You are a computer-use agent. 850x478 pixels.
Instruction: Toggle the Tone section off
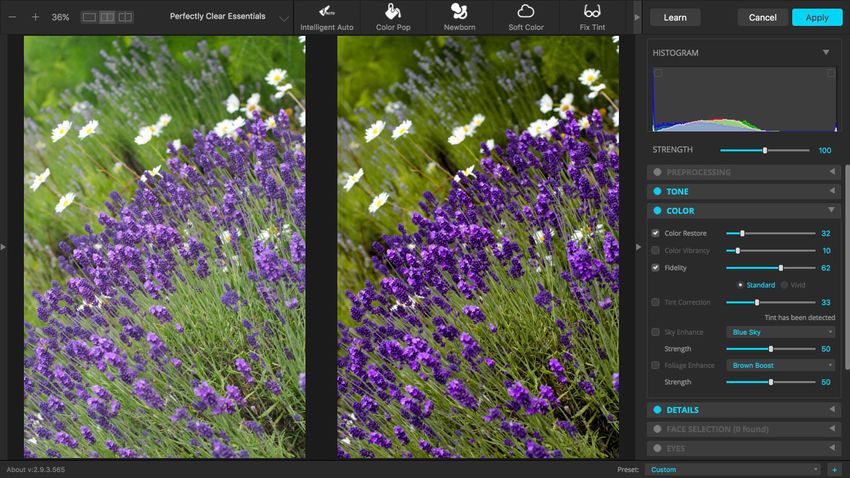[658, 191]
